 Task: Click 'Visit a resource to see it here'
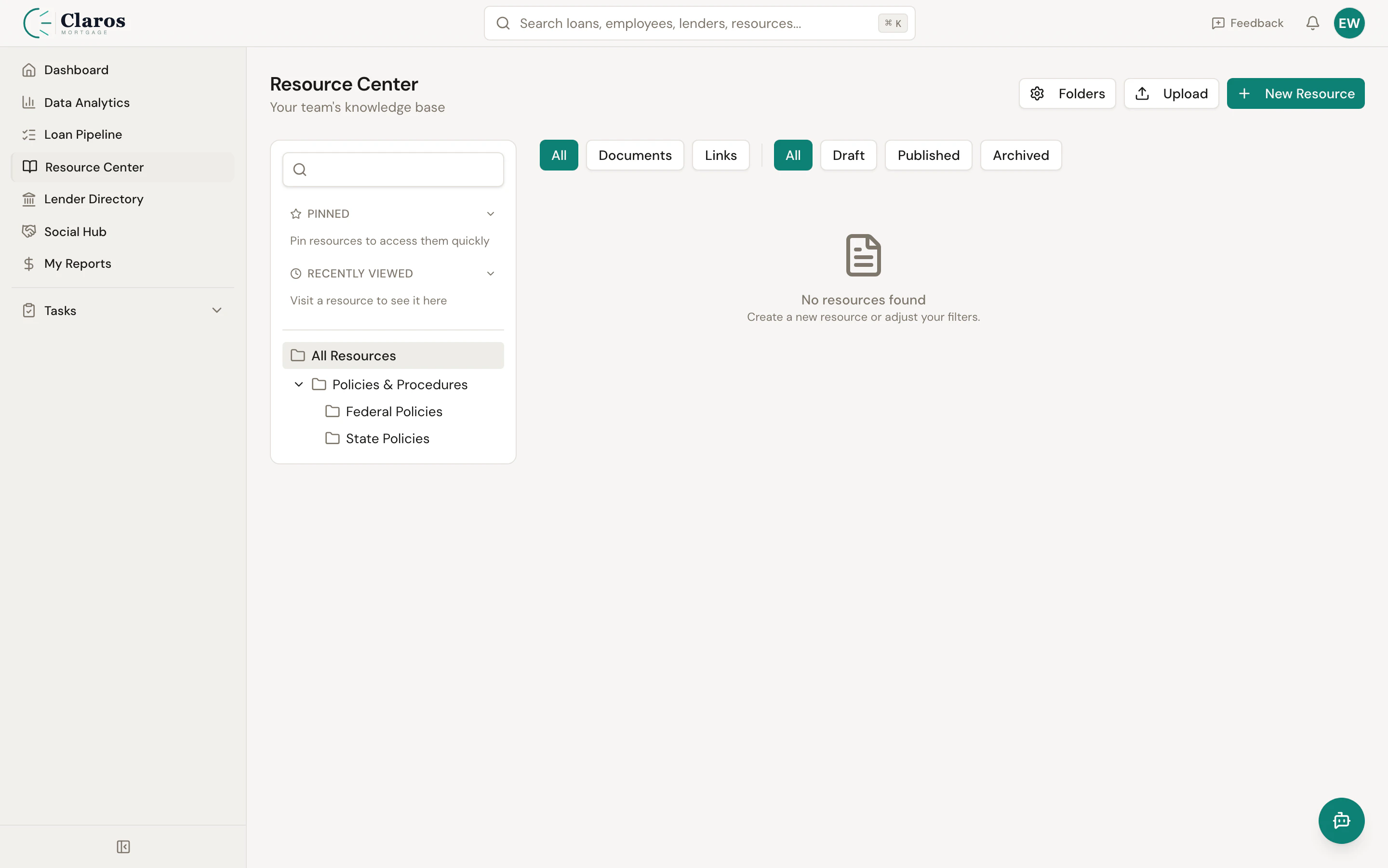pos(368,301)
